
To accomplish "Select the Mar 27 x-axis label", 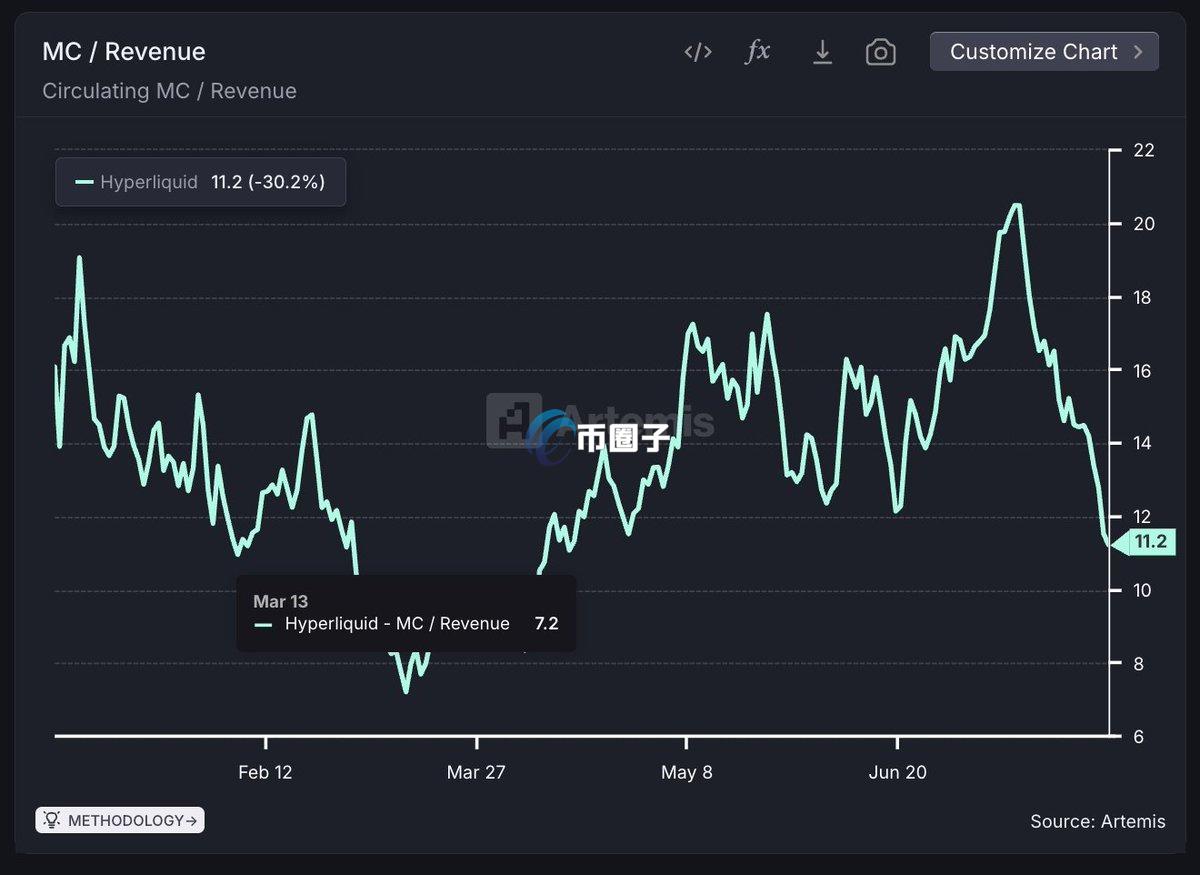I will pos(476,772).
